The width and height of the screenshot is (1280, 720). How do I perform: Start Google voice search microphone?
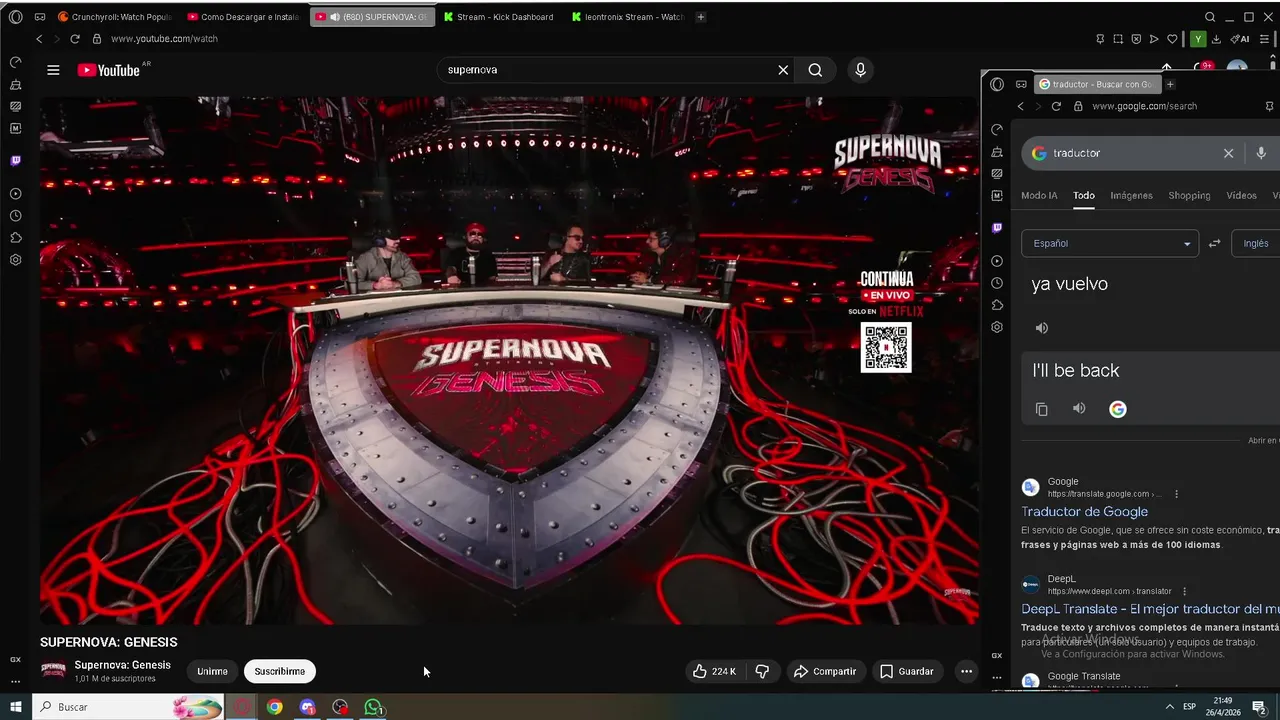1261,153
